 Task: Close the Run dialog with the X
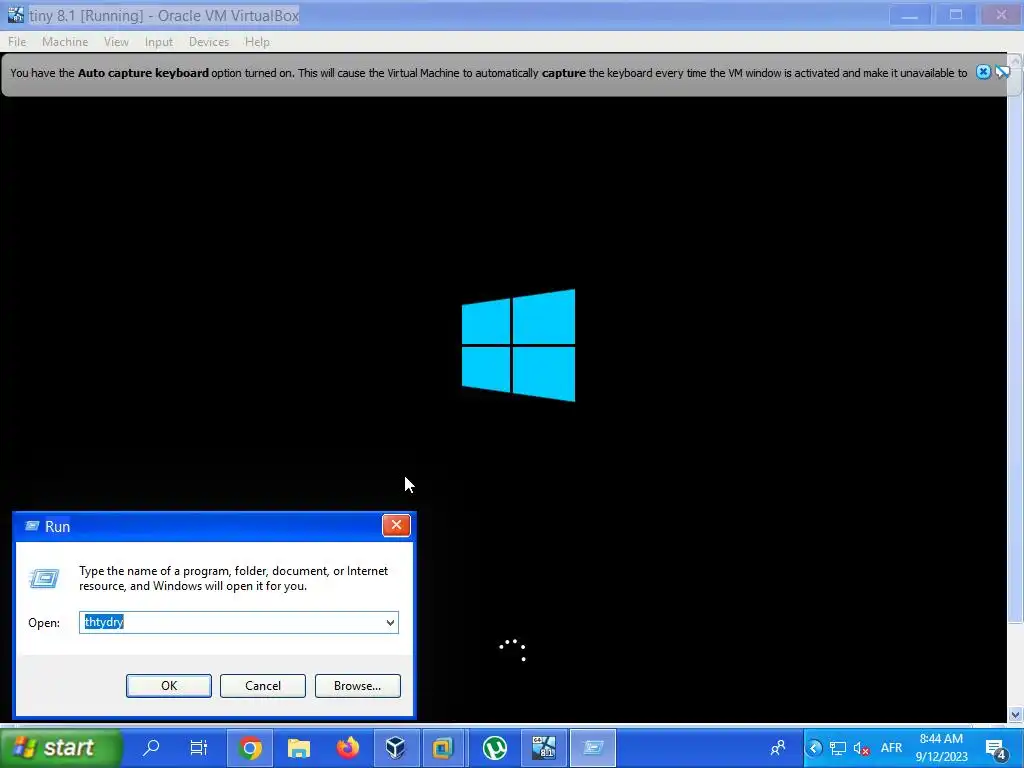(396, 526)
